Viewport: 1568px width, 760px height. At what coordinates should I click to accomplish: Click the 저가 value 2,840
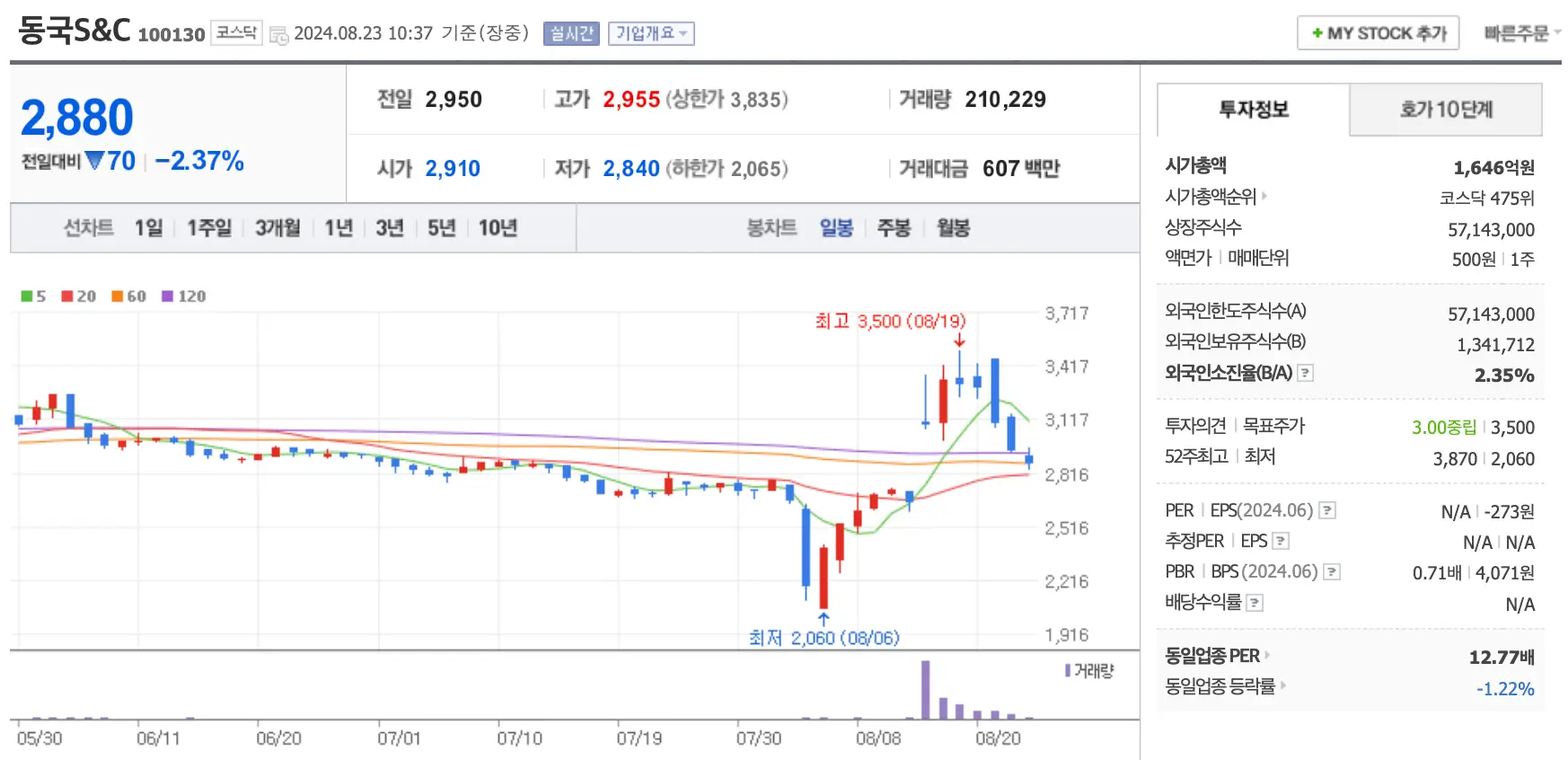click(631, 169)
